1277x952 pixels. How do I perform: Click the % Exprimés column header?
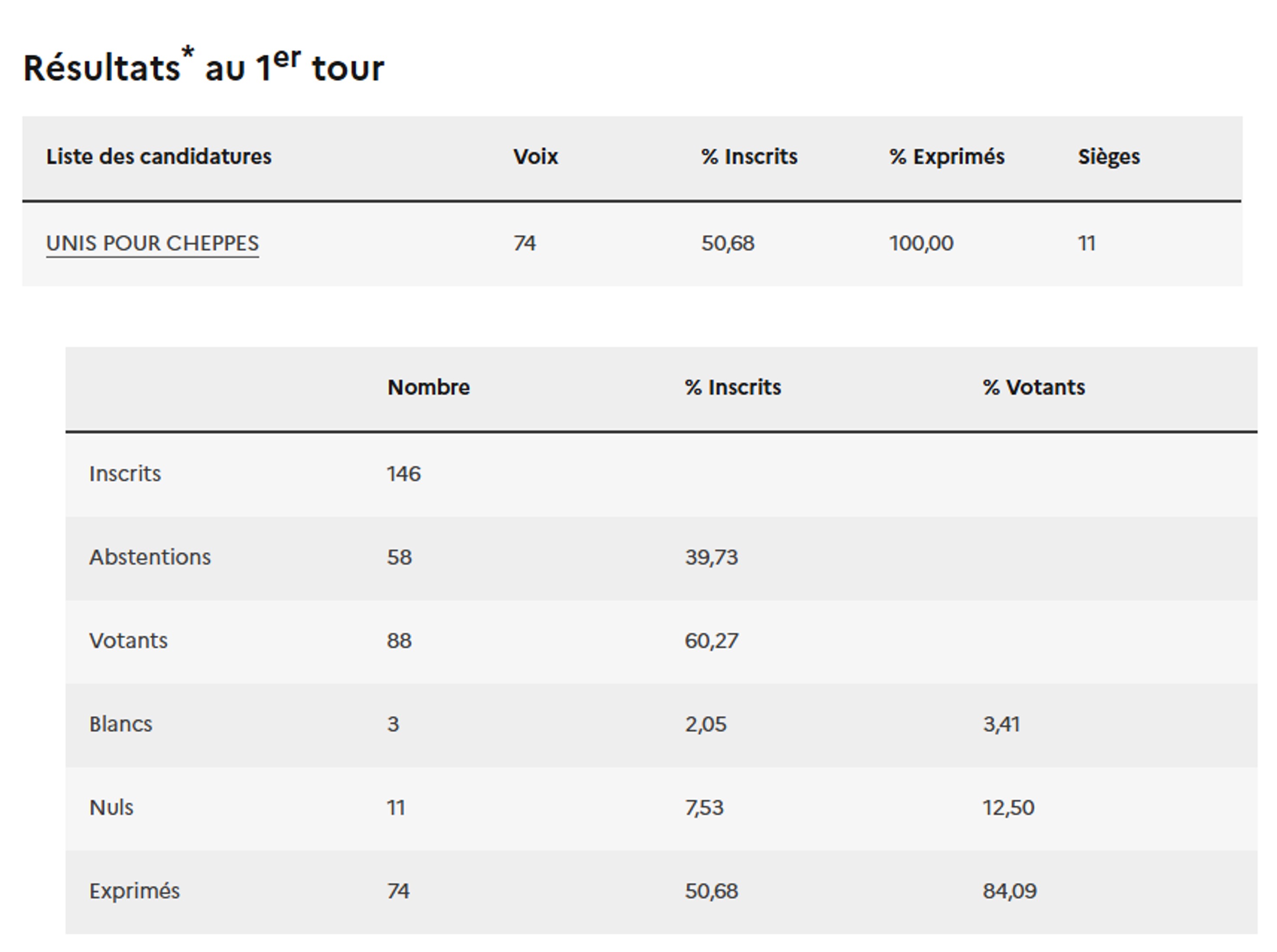click(946, 157)
